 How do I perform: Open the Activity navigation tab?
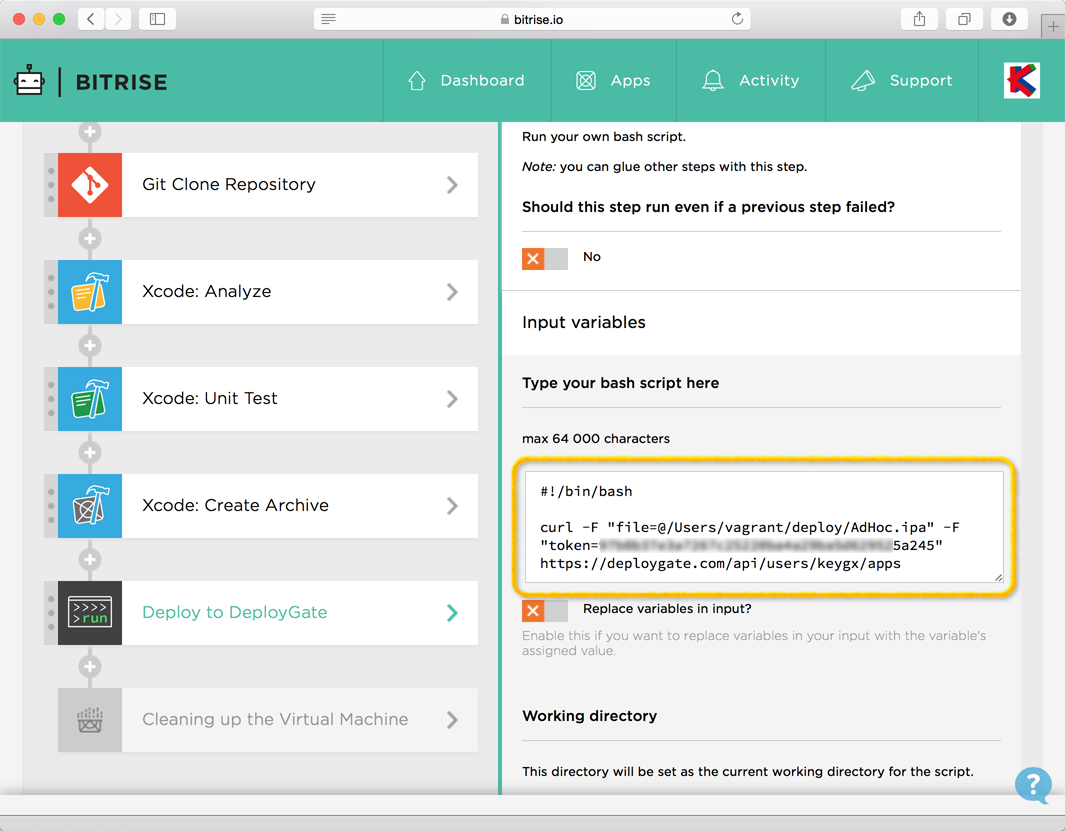click(751, 81)
